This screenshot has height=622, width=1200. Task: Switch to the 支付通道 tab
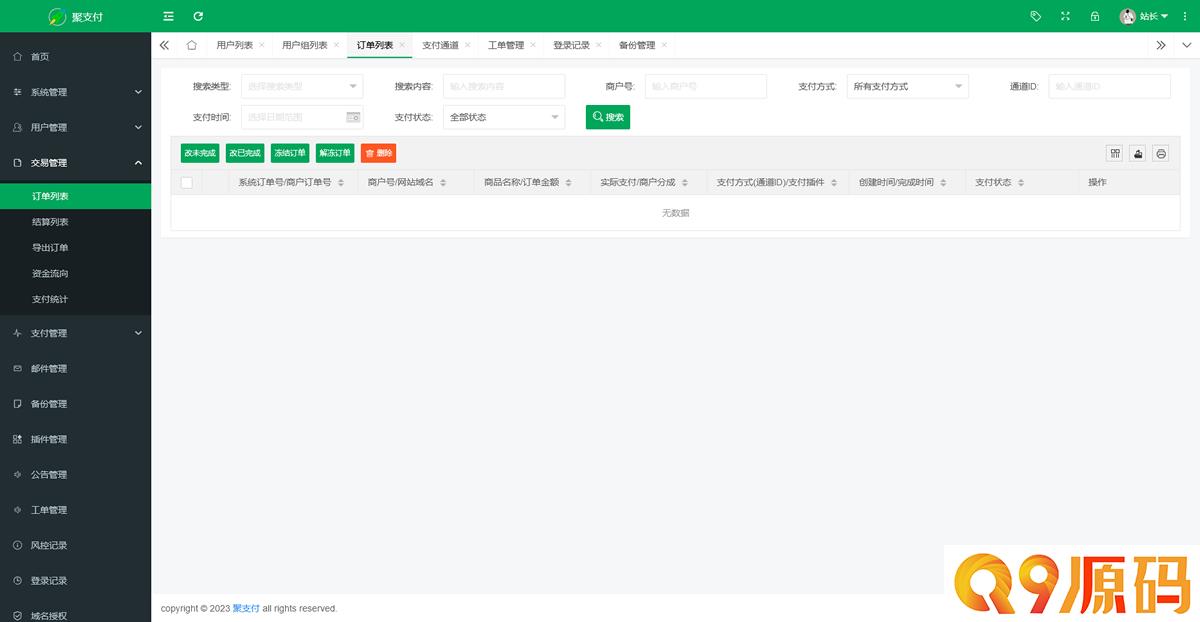point(440,45)
